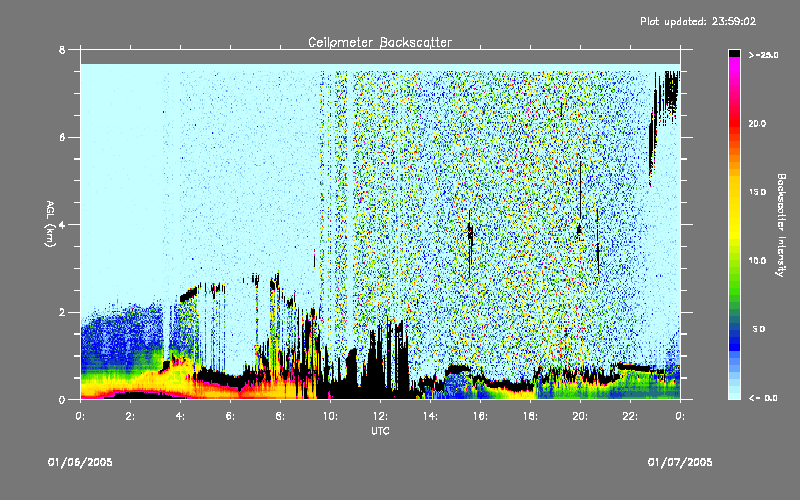Click the '10.0' colorbar tick label
800x500 pixels.
pyautogui.click(x=757, y=261)
